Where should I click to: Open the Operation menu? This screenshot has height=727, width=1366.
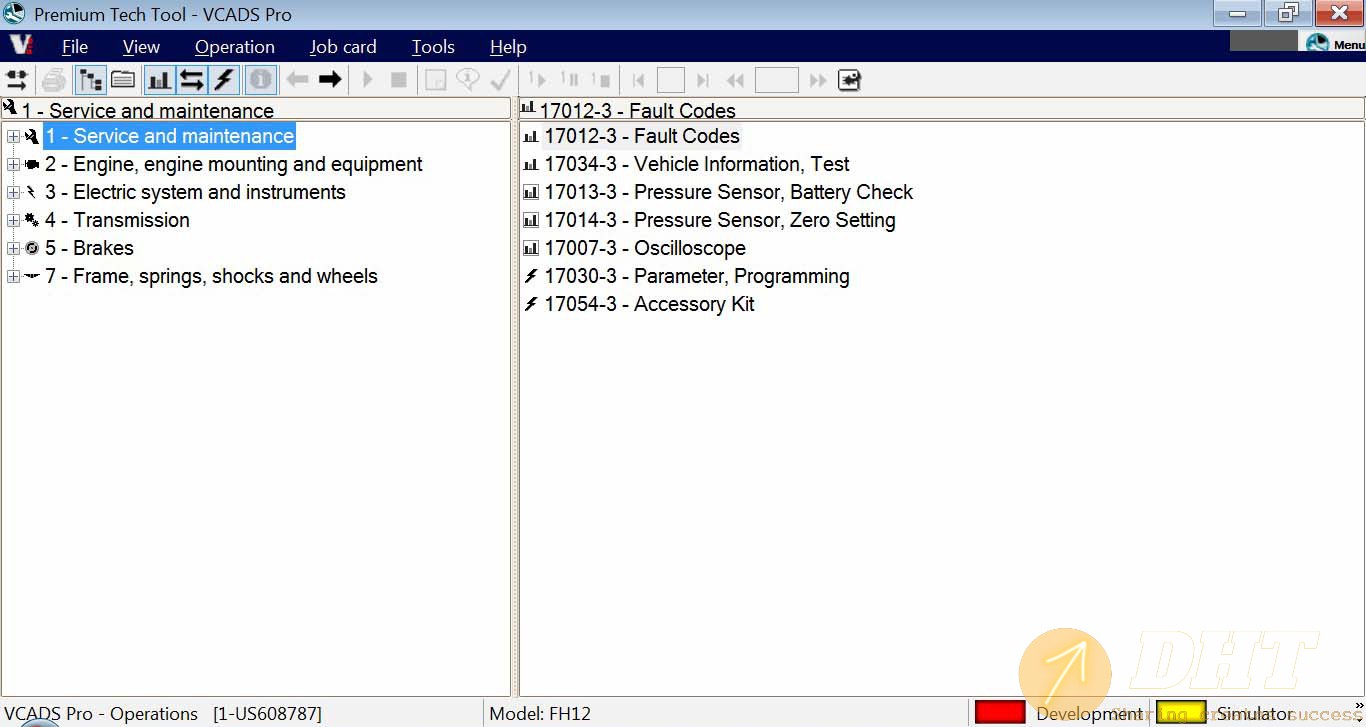[235, 47]
